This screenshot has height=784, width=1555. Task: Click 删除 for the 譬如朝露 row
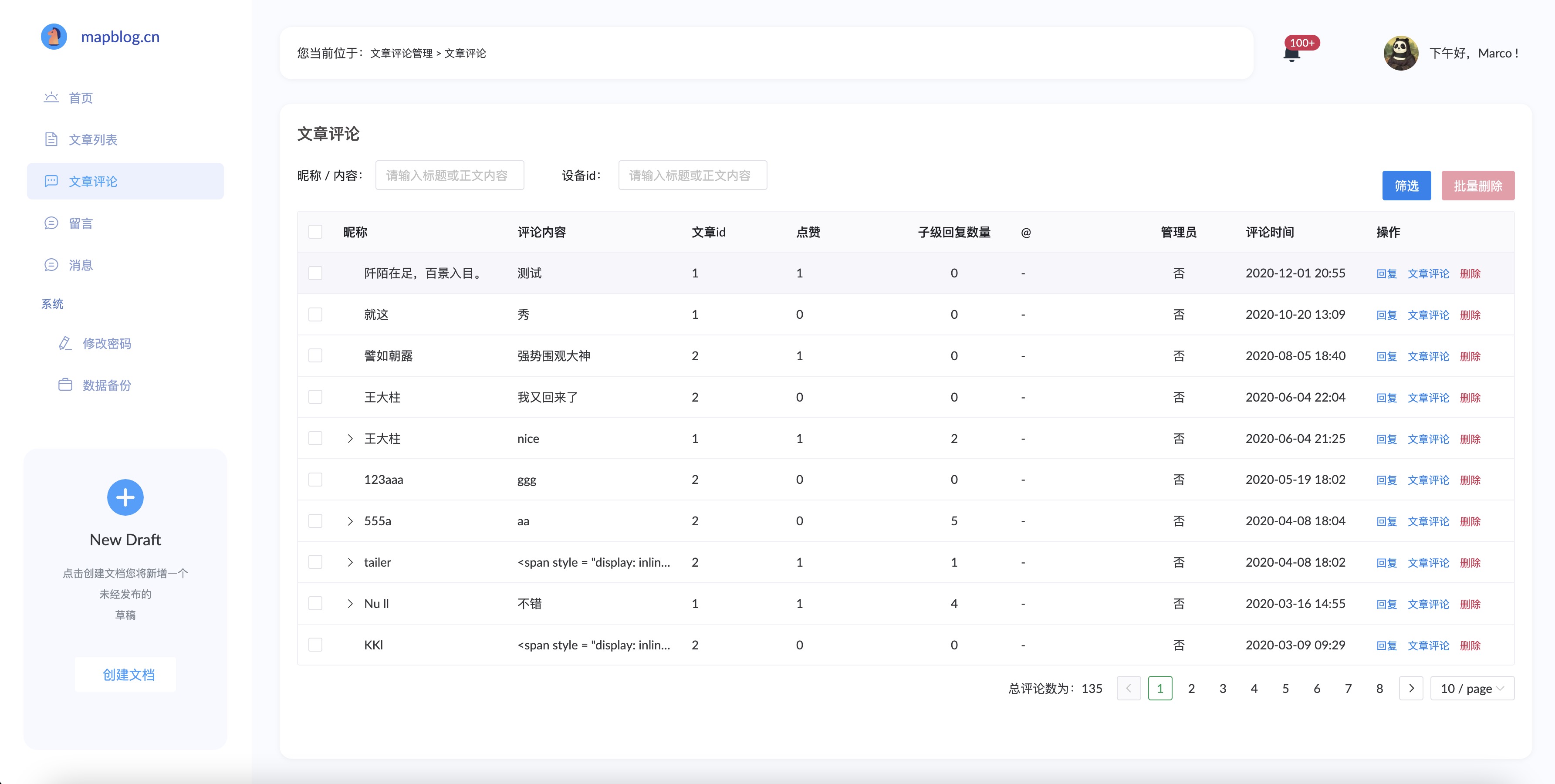(1470, 356)
